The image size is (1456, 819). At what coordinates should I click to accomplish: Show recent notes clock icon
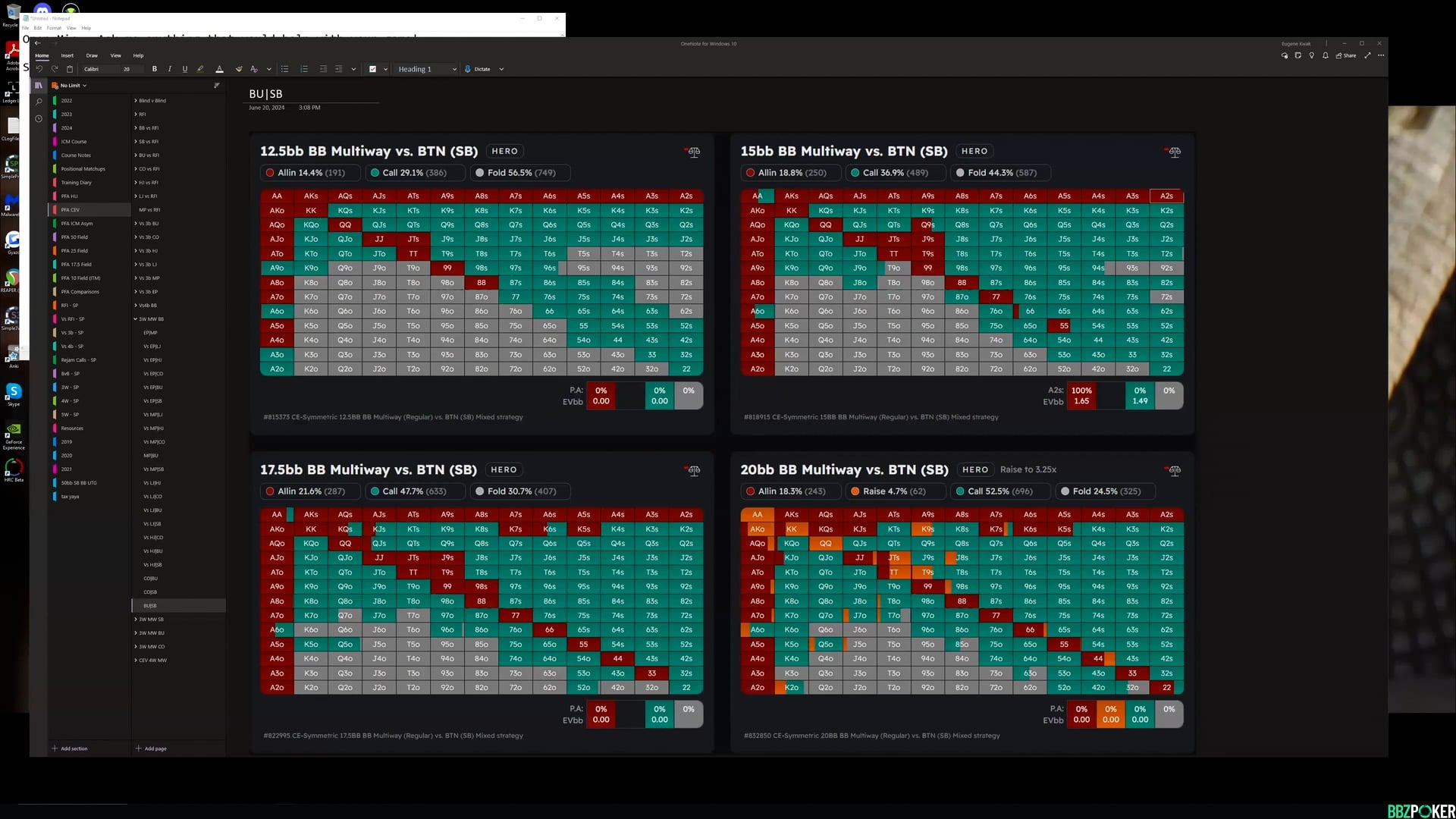tap(39, 118)
